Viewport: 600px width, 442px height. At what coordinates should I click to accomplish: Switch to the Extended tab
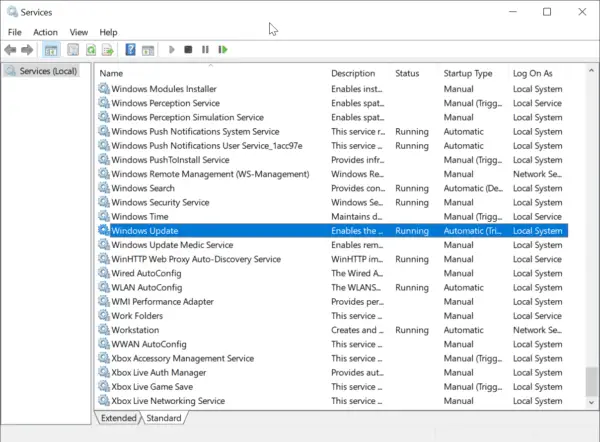click(118, 418)
